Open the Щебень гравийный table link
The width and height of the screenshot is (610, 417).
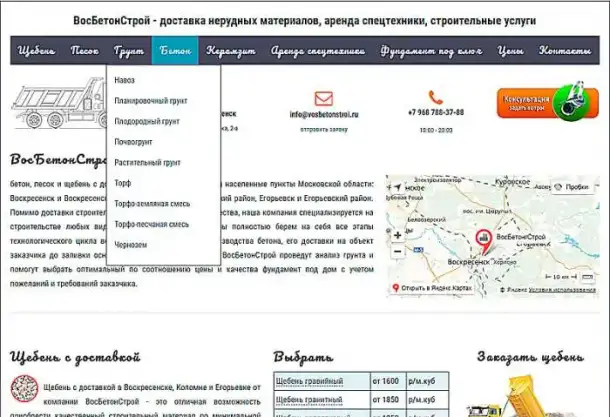point(309,381)
